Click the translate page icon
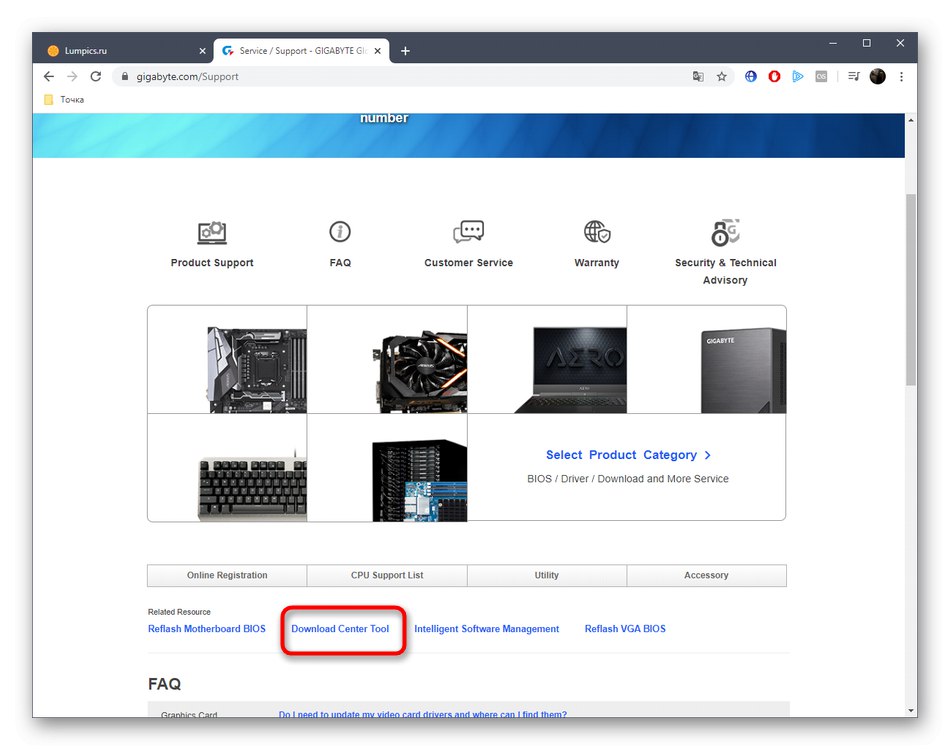The image size is (950, 750). [x=698, y=76]
